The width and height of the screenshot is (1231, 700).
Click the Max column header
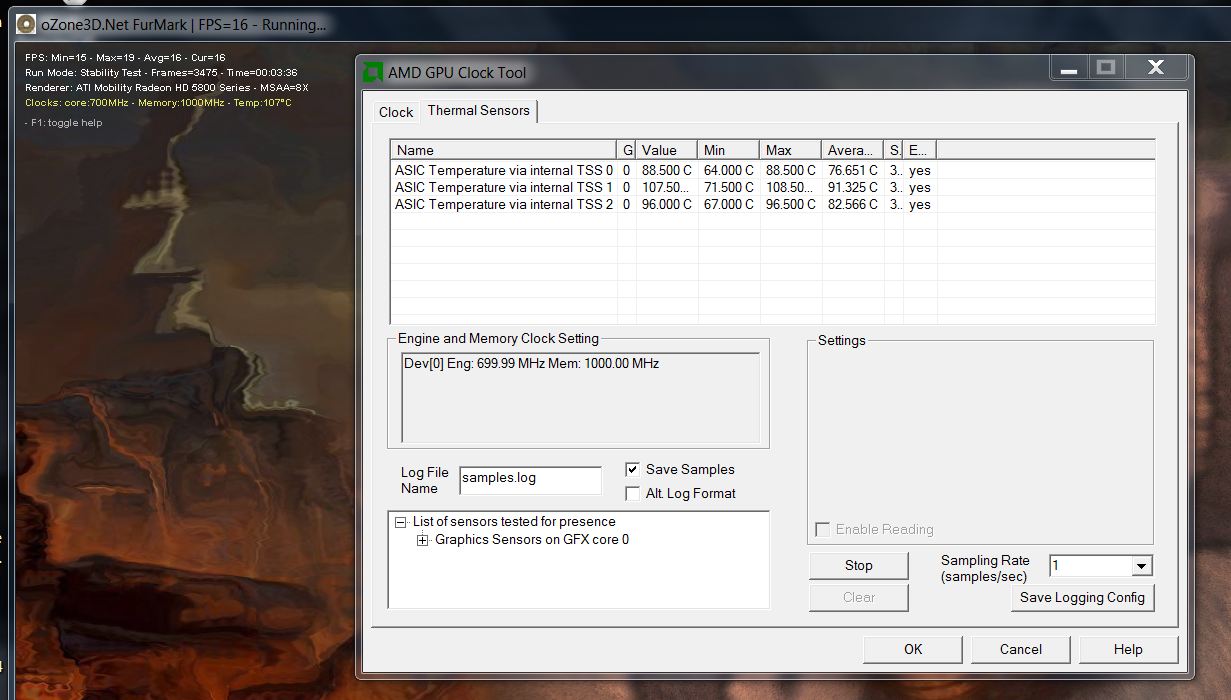click(791, 150)
